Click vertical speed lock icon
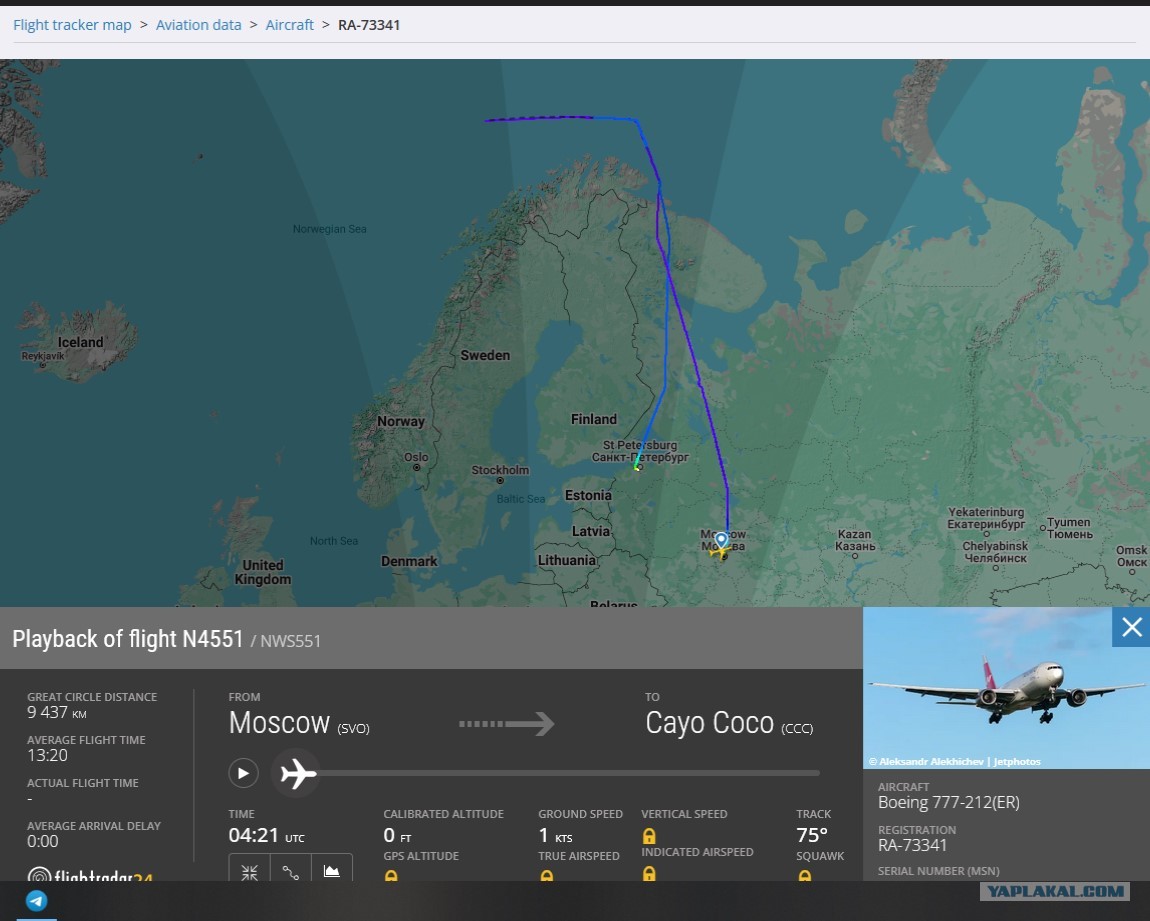 [x=649, y=836]
